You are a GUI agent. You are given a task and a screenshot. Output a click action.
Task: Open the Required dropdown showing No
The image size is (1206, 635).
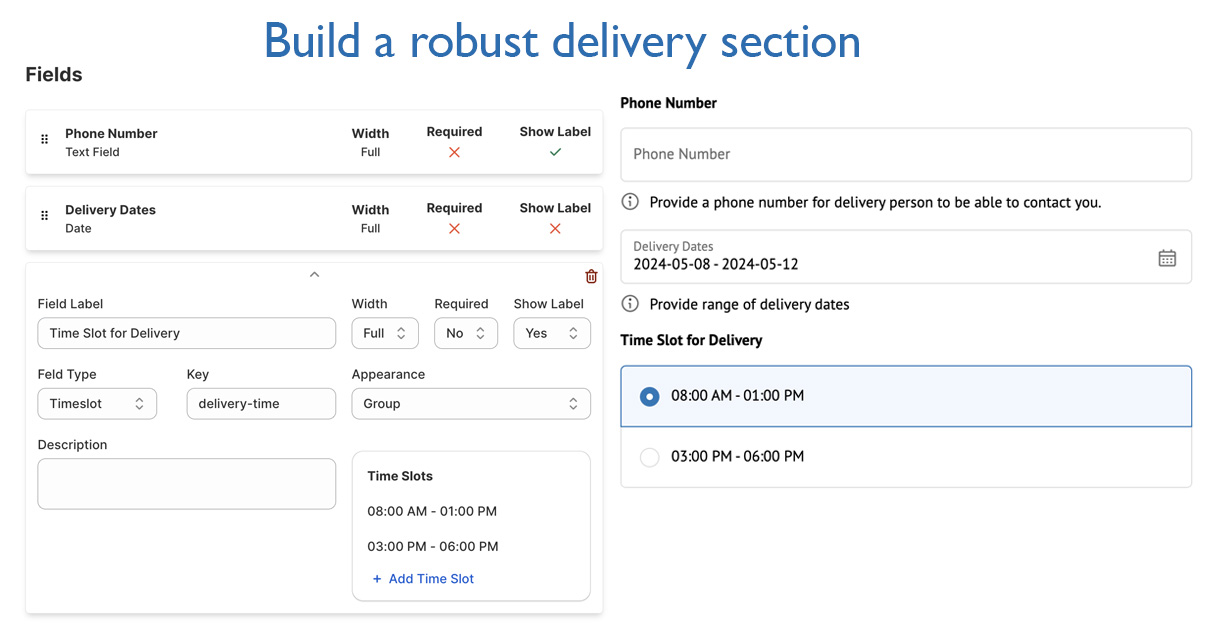pos(465,333)
